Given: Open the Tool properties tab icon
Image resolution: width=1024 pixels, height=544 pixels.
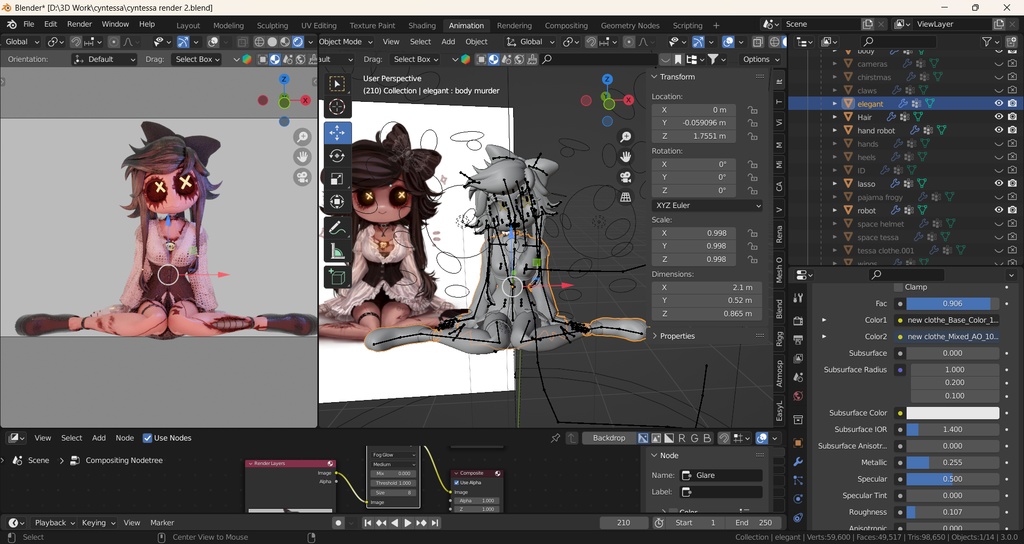Looking at the screenshot, I should pos(797,298).
